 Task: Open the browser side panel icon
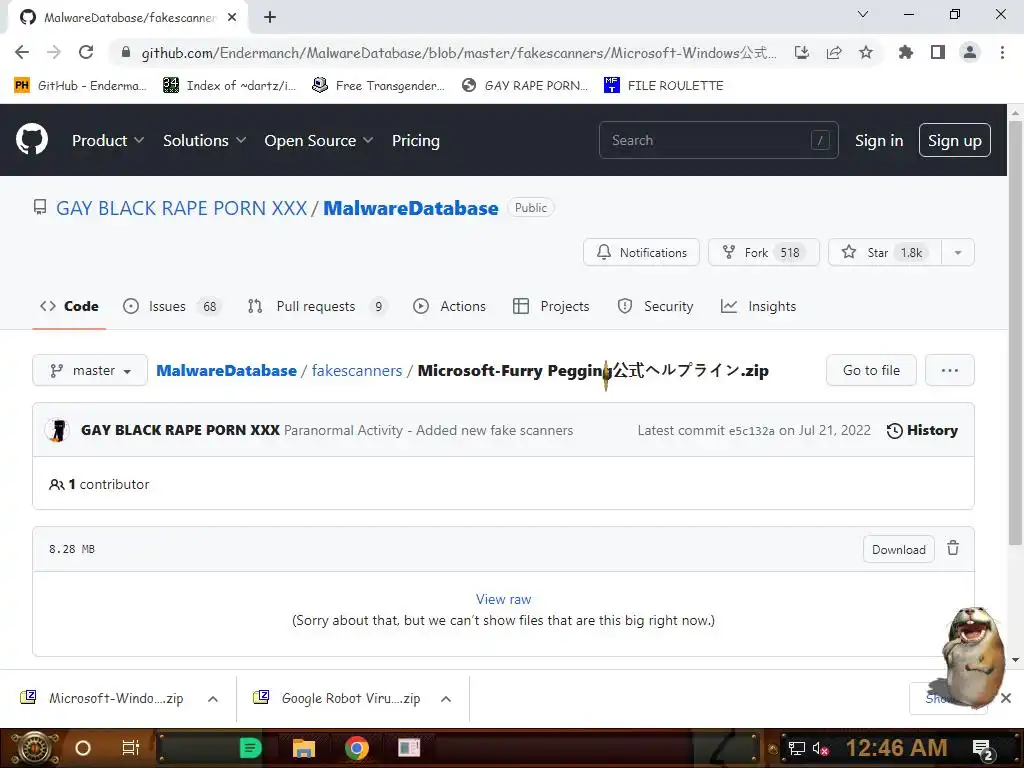pos(938,52)
